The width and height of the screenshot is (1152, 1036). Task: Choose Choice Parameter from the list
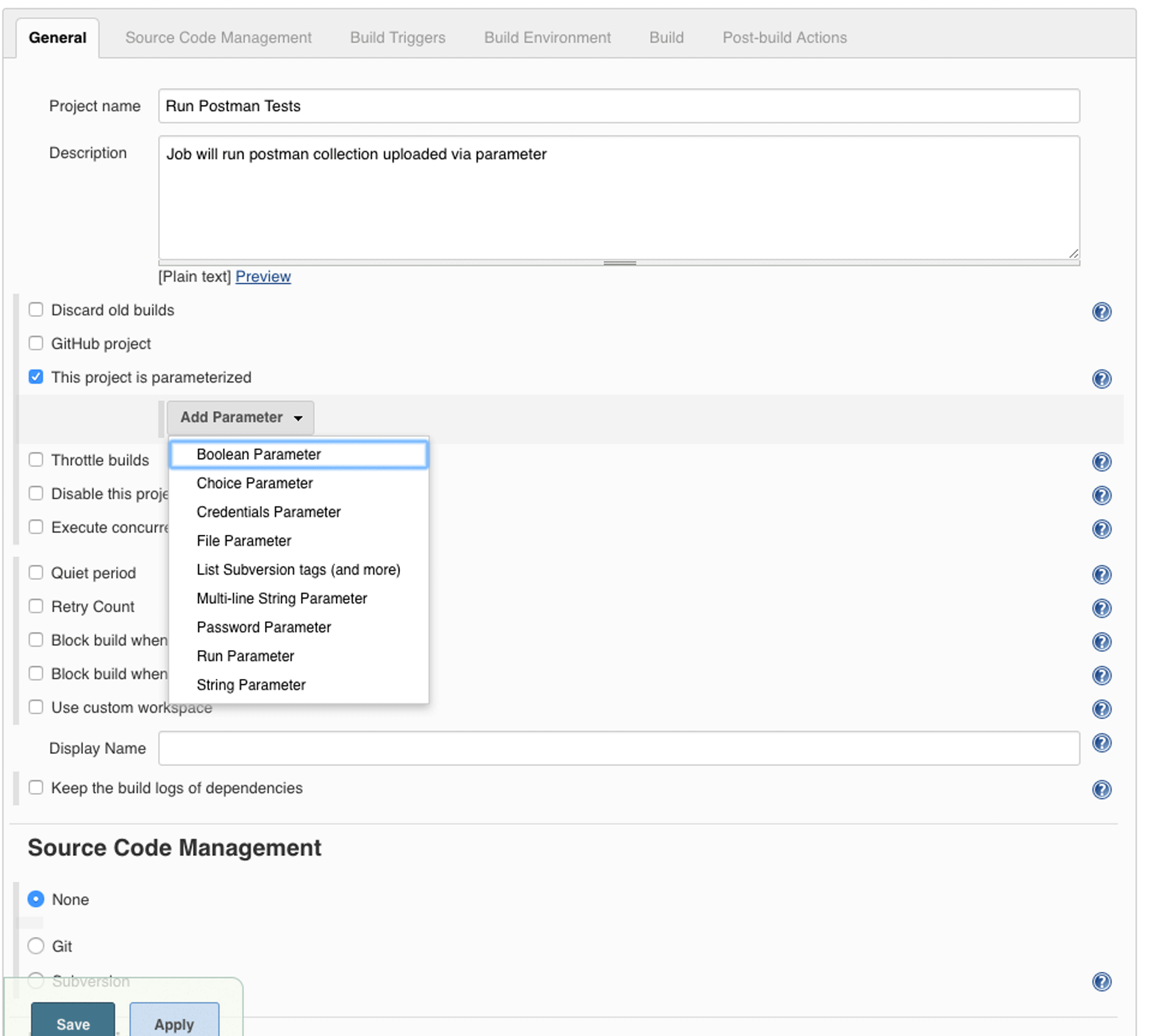pos(299,484)
